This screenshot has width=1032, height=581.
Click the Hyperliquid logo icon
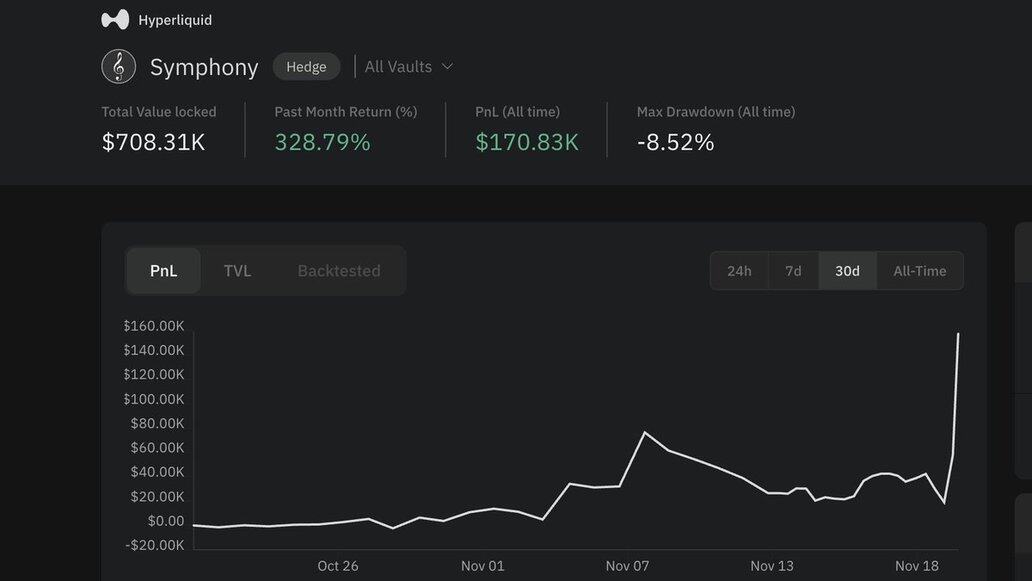tap(115, 20)
